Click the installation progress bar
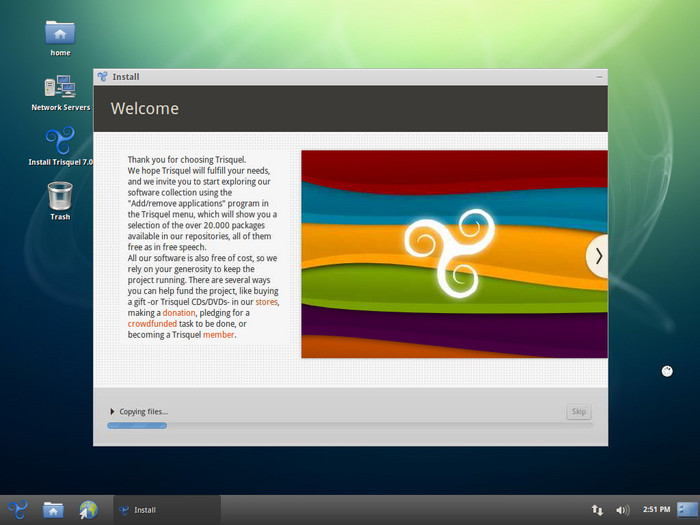This screenshot has width=700, height=525. tap(350, 426)
